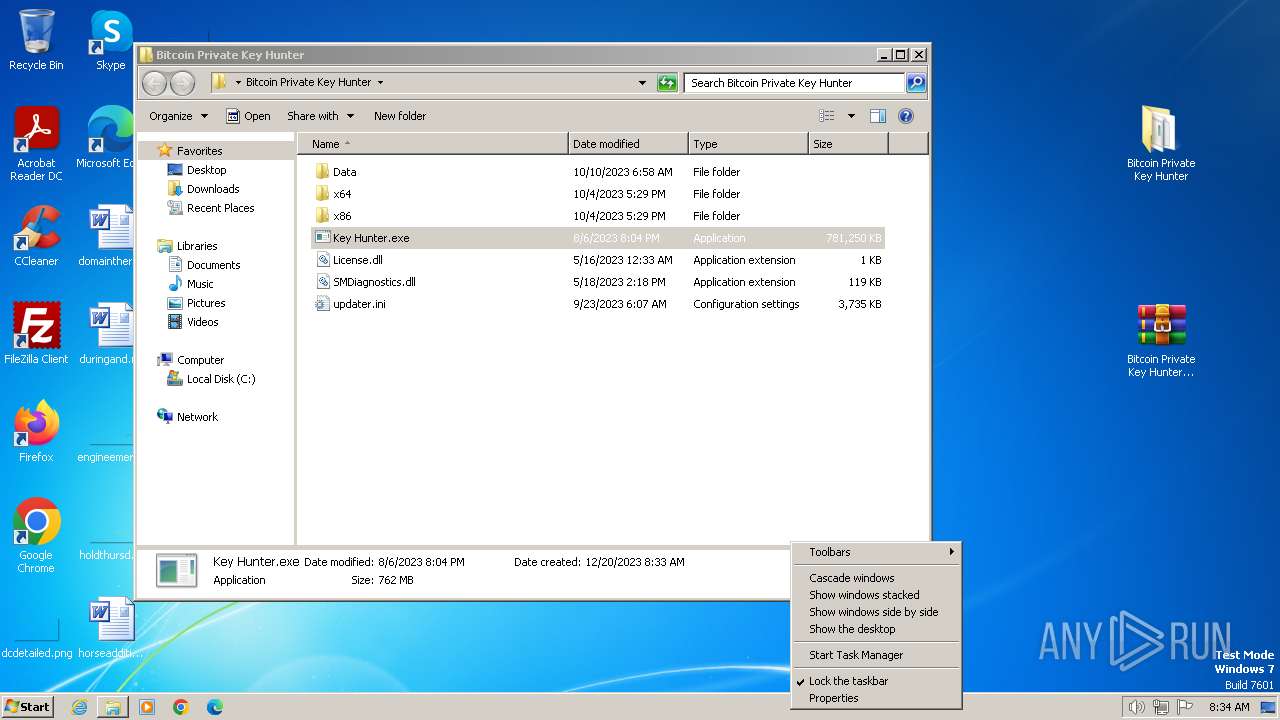Open Microsoft Edge from the taskbar

coord(215,707)
